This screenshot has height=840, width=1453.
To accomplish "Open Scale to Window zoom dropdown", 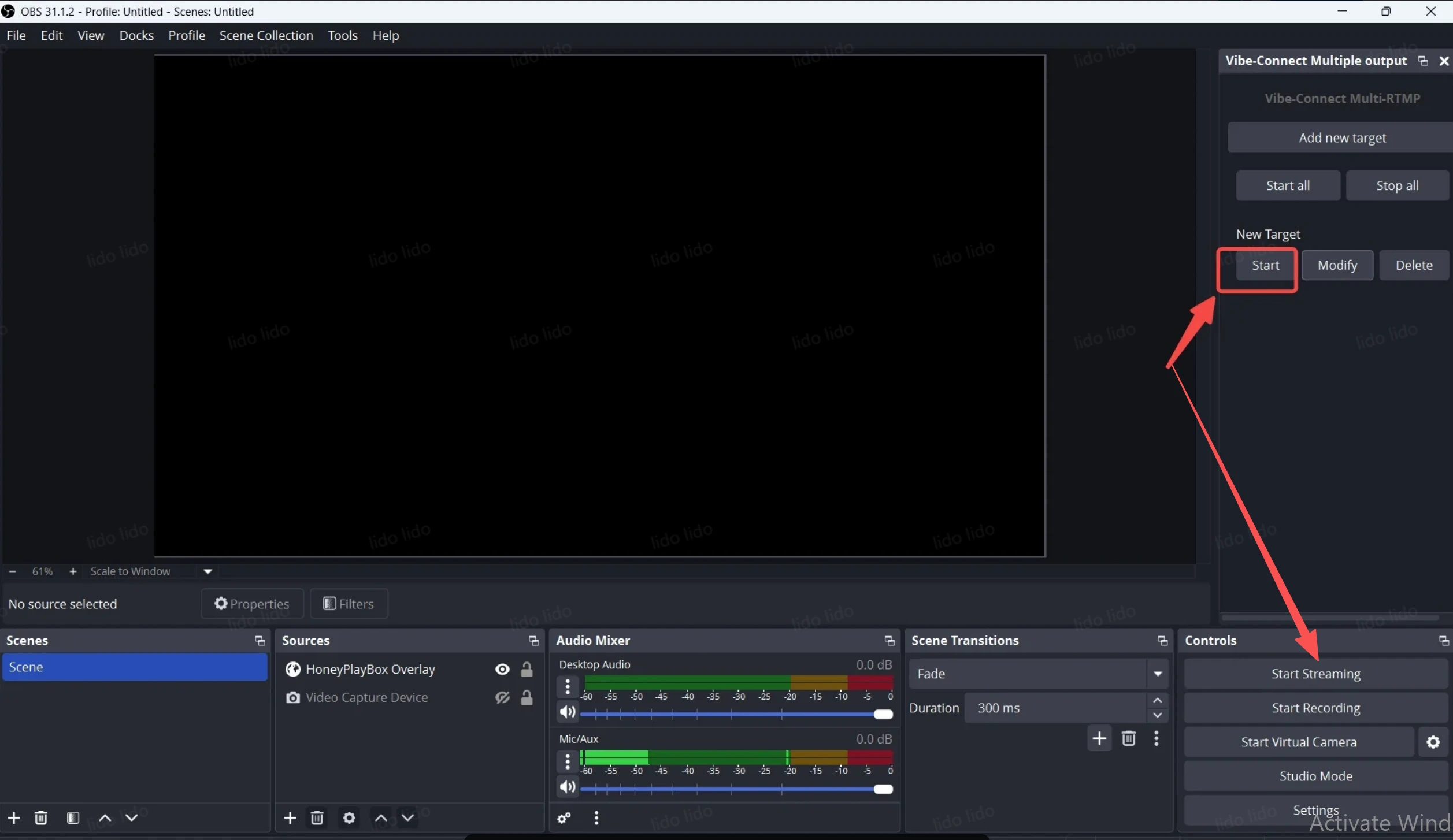I will click(208, 571).
